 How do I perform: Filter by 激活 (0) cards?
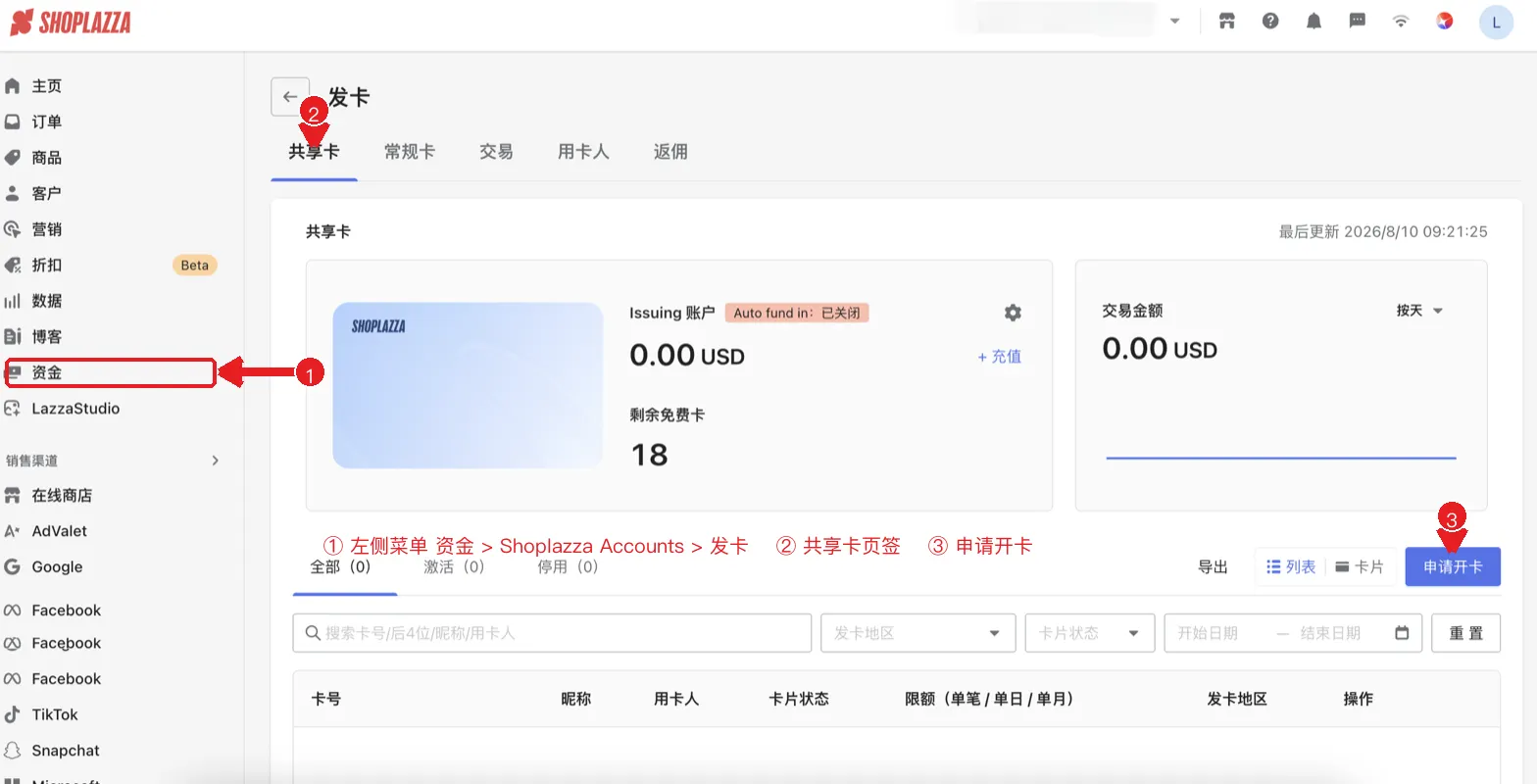[454, 567]
